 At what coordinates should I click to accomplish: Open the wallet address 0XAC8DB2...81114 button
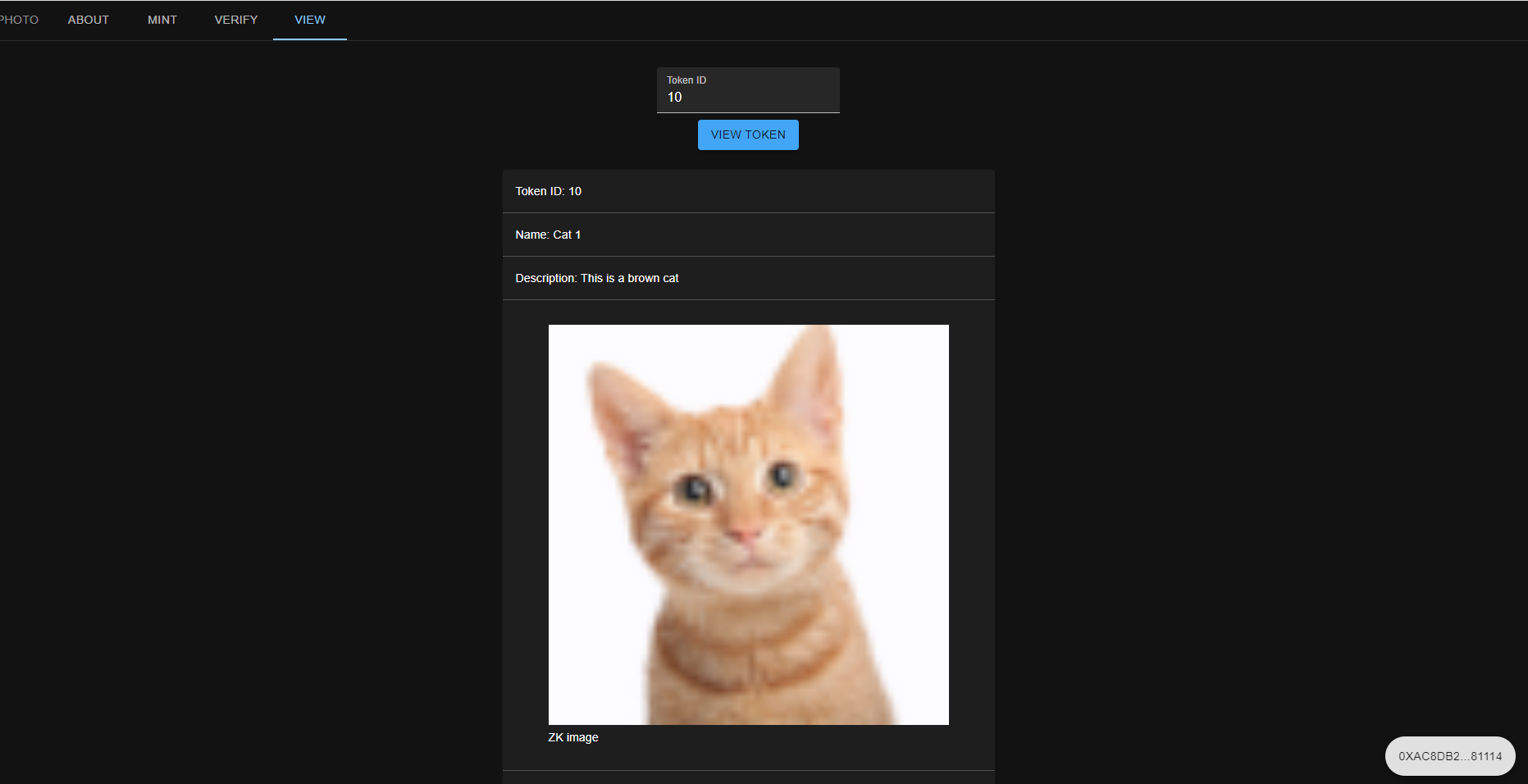coord(1450,756)
